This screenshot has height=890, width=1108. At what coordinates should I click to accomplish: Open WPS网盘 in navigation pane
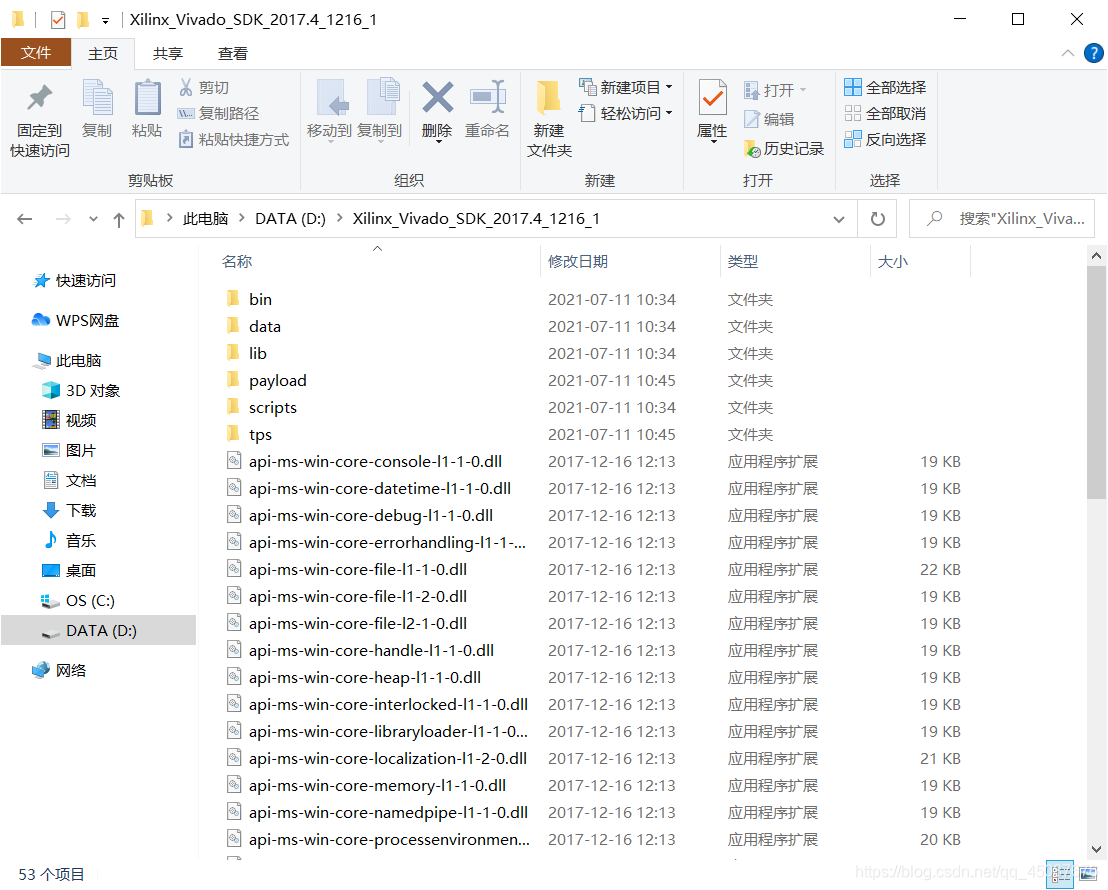coord(76,320)
